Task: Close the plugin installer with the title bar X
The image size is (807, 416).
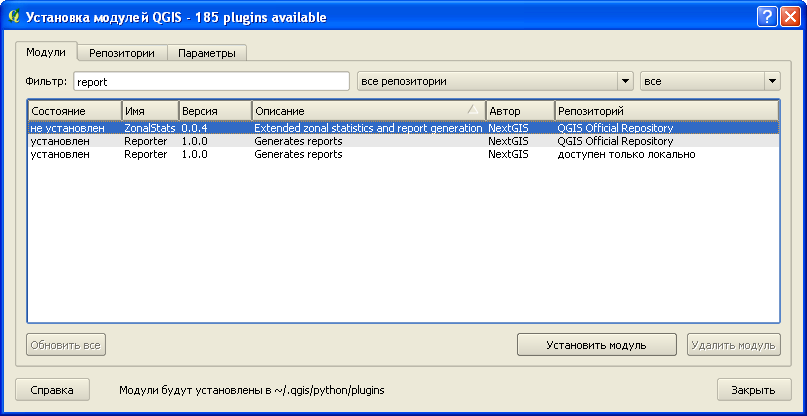Action: pyautogui.click(x=789, y=17)
